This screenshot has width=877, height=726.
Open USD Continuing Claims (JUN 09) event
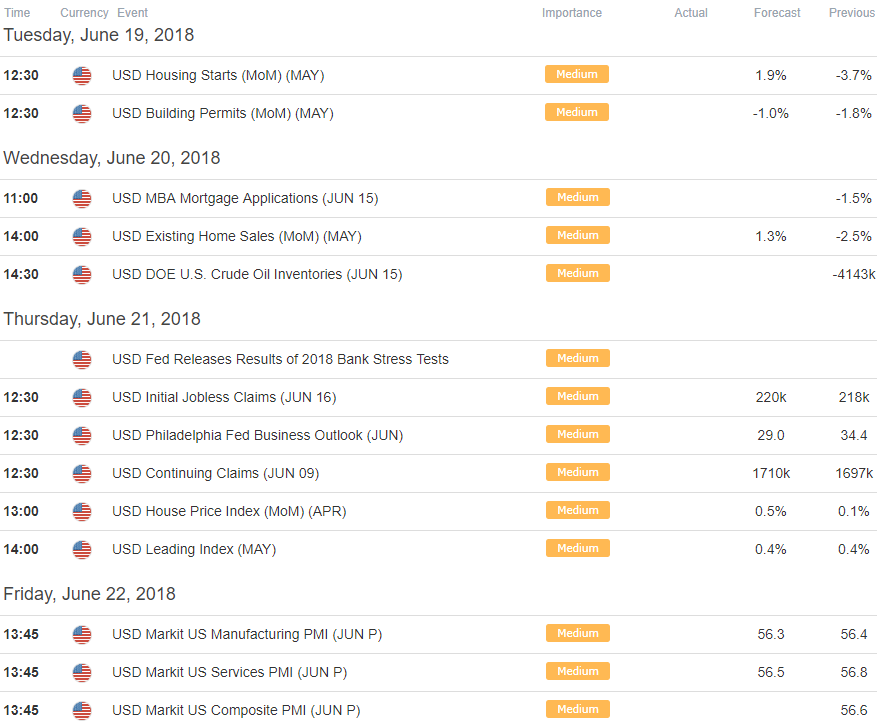[x=215, y=474]
